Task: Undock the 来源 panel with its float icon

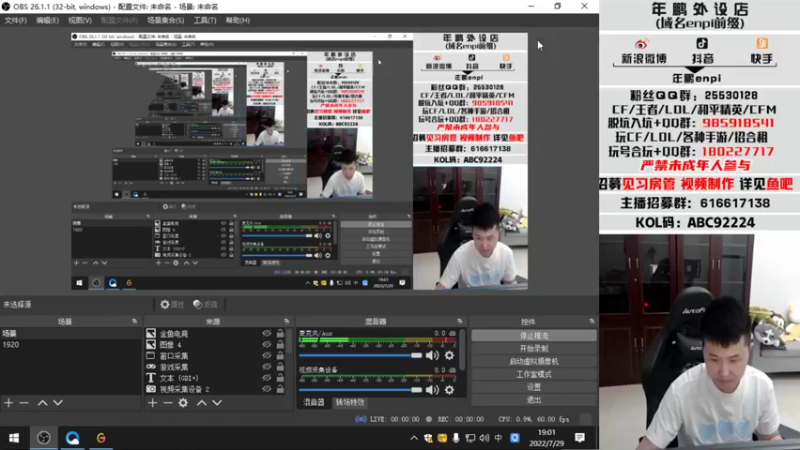Action: click(x=287, y=321)
